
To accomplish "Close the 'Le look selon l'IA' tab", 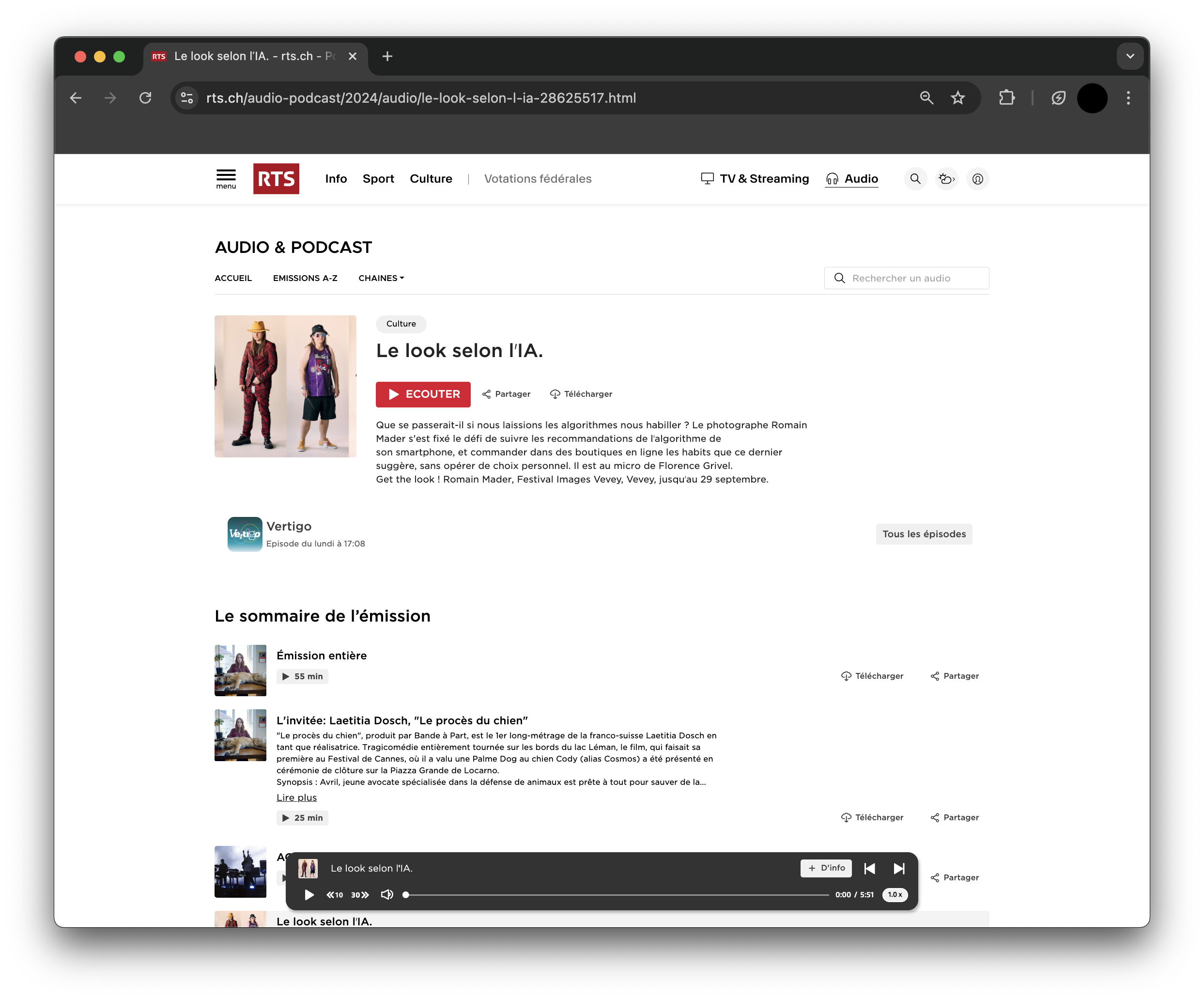I will 353,56.
